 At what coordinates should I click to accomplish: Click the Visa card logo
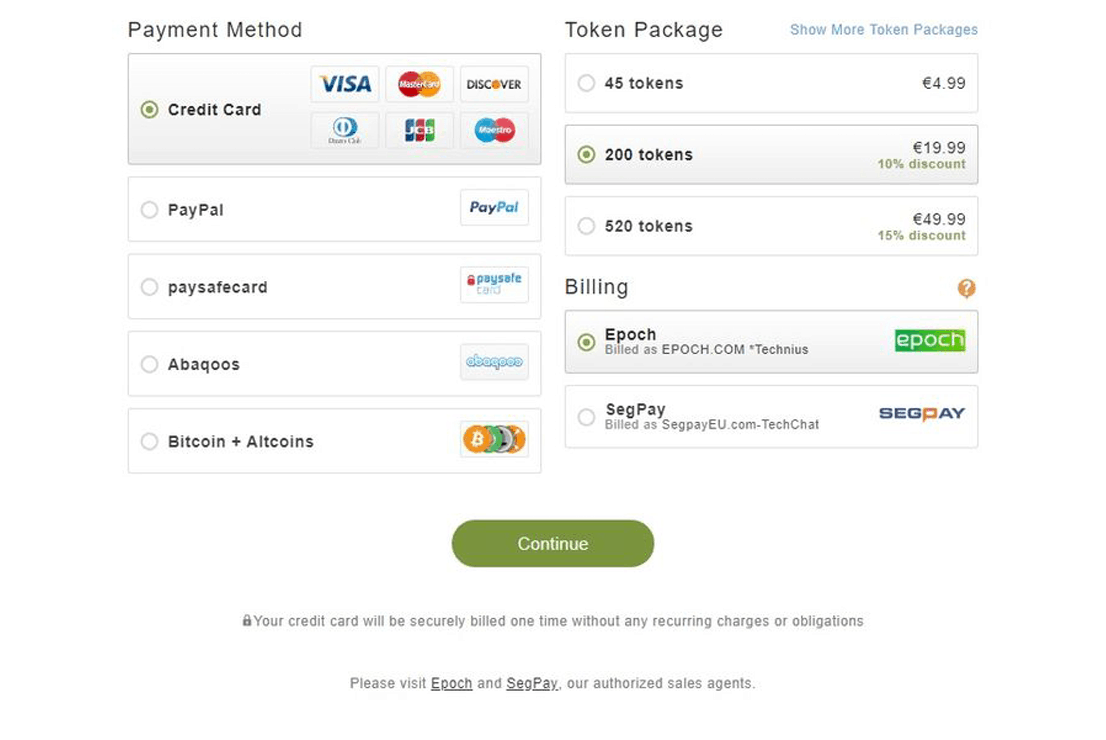click(x=345, y=84)
